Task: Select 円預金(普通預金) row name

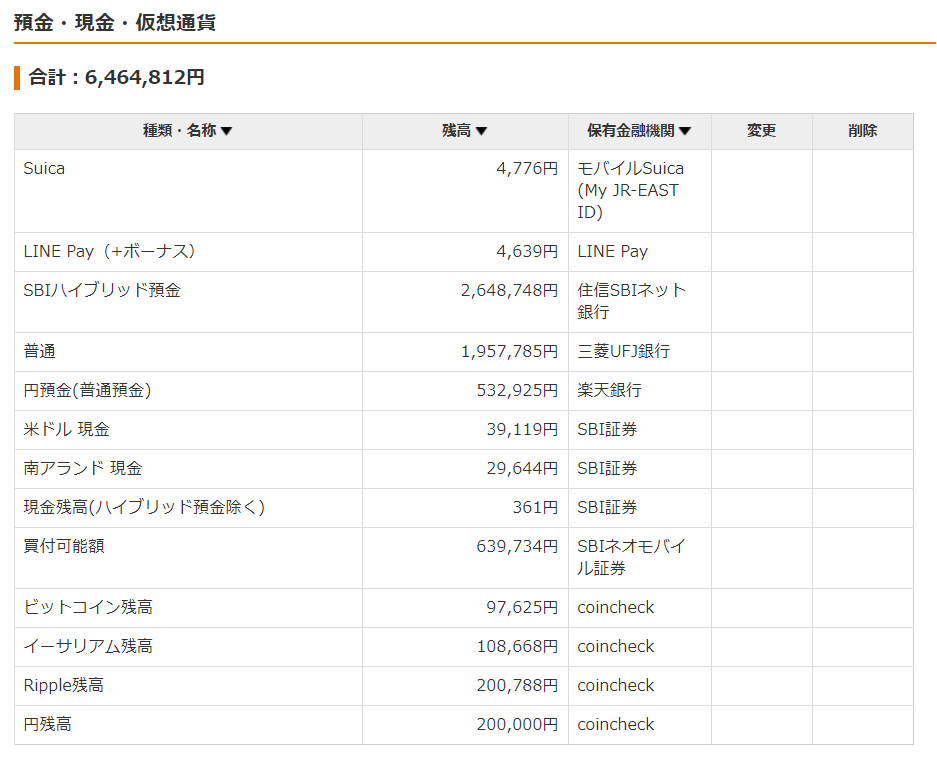Action: (x=87, y=390)
